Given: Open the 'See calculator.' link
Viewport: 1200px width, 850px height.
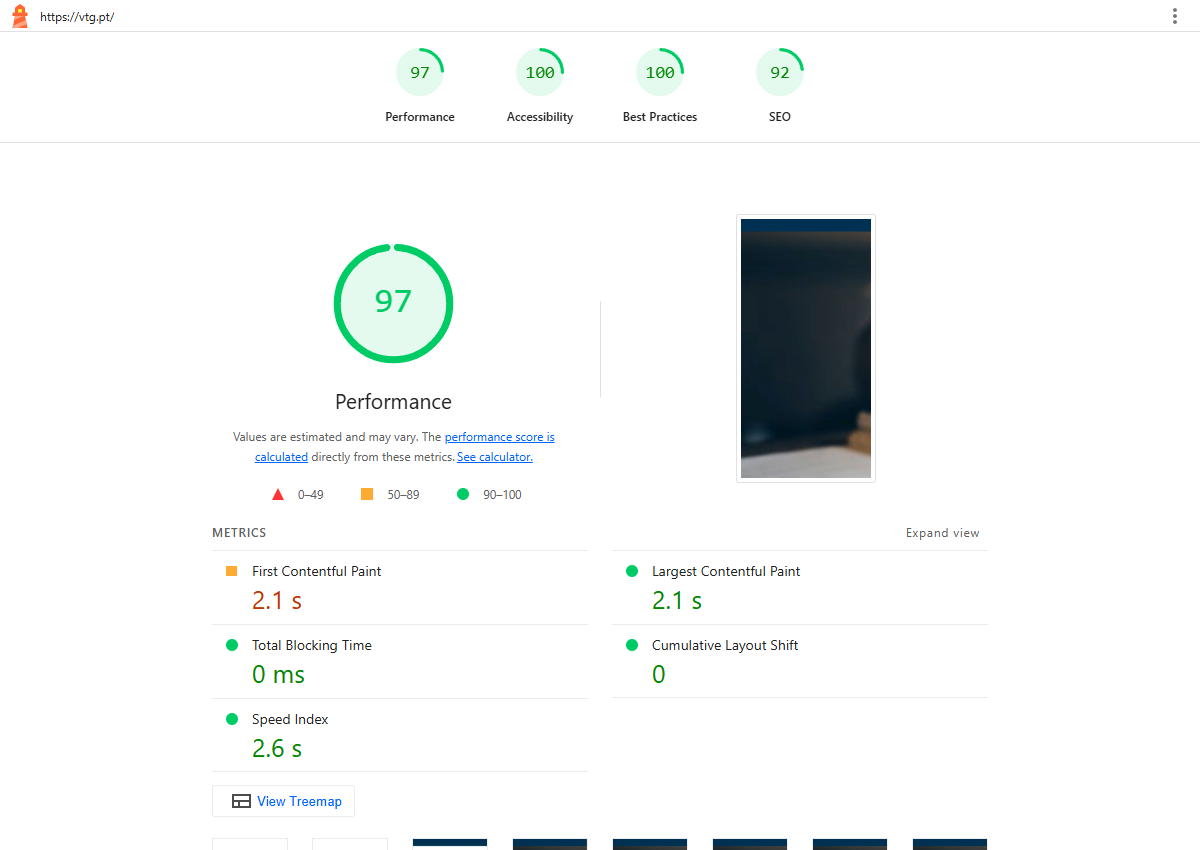Looking at the screenshot, I should point(495,457).
